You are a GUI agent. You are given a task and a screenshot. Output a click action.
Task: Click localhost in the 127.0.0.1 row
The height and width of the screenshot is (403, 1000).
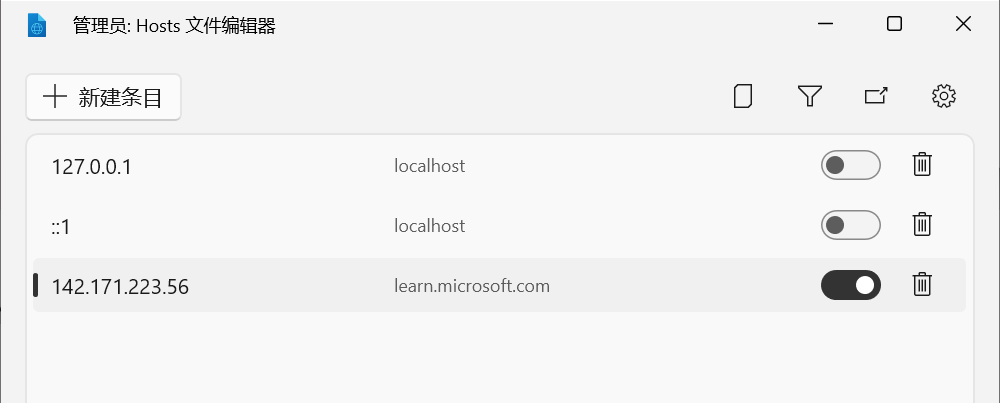tap(429, 166)
